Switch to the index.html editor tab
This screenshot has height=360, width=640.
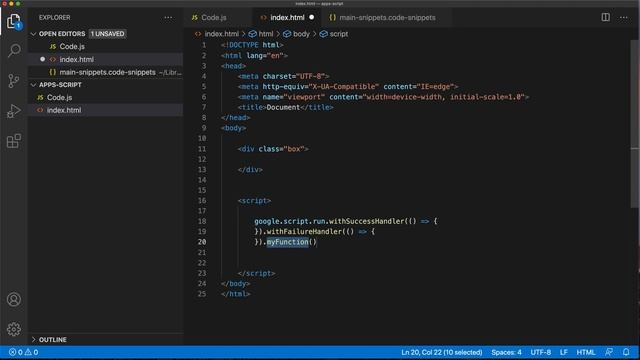coord(287,18)
